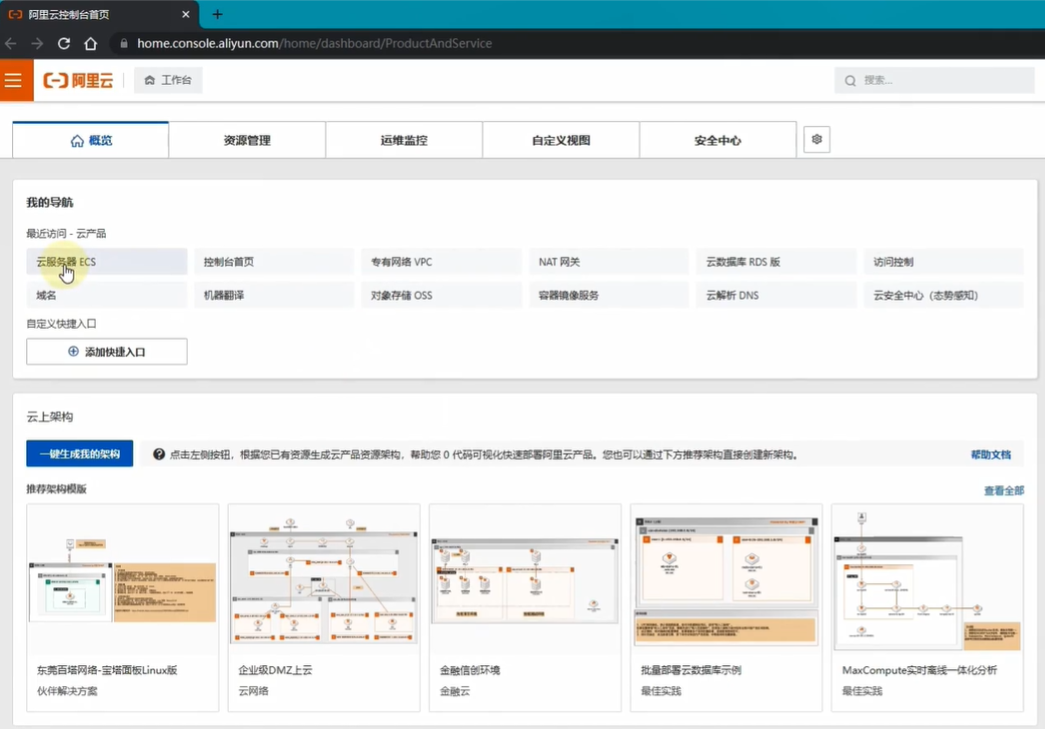The width and height of the screenshot is (1045, 729).
Task: Open 专有网络 VPC shortcut
Action: pyautogui.click(x=441, y=262)
